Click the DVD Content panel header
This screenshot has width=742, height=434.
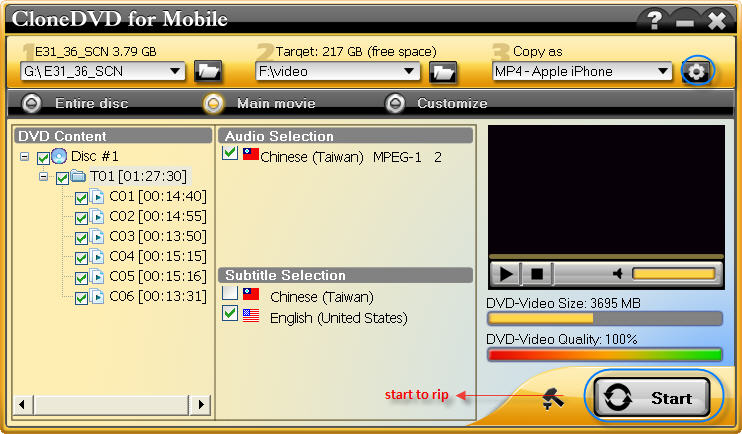coord(113,136)
